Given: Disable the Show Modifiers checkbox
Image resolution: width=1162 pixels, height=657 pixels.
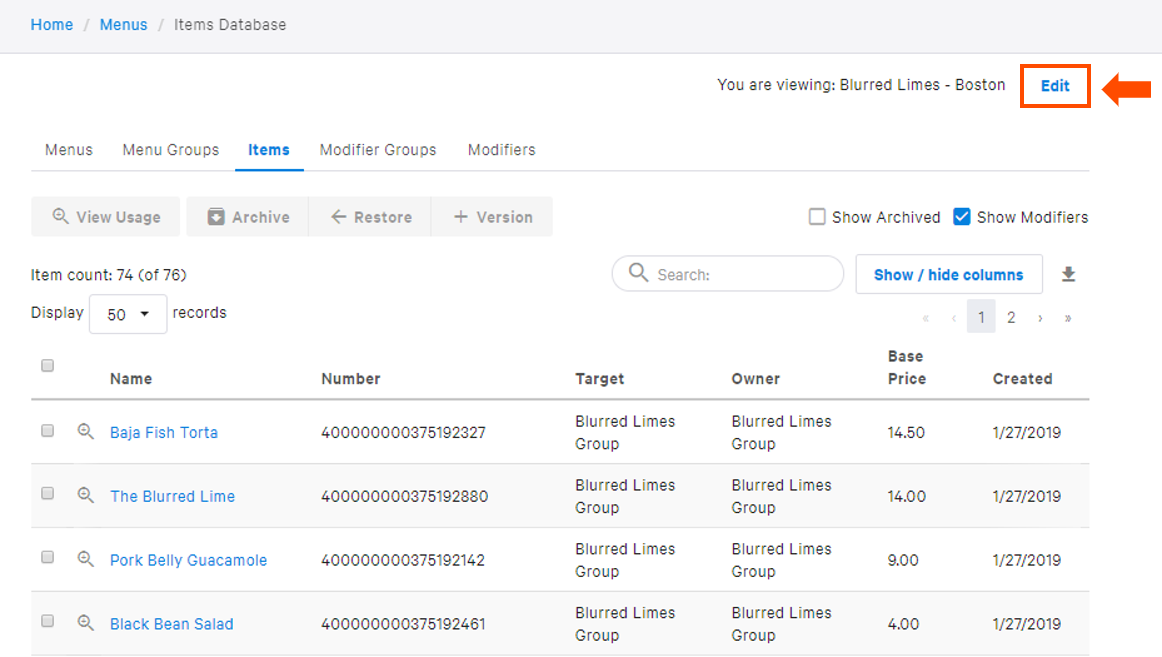Looking at the screenshot, I should click(x=961, y=216).
